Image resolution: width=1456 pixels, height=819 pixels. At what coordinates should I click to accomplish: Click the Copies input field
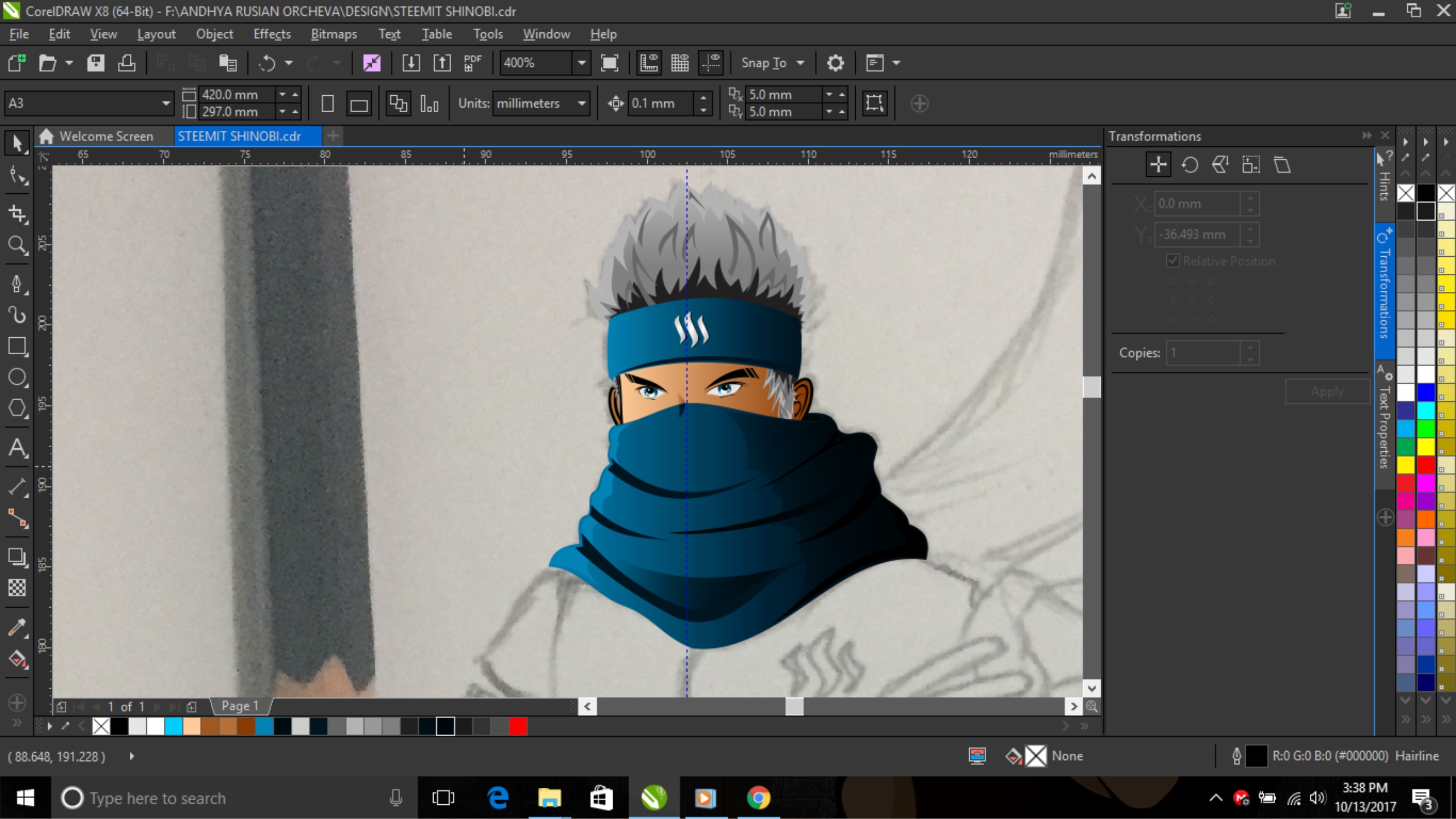(1203, 353)
